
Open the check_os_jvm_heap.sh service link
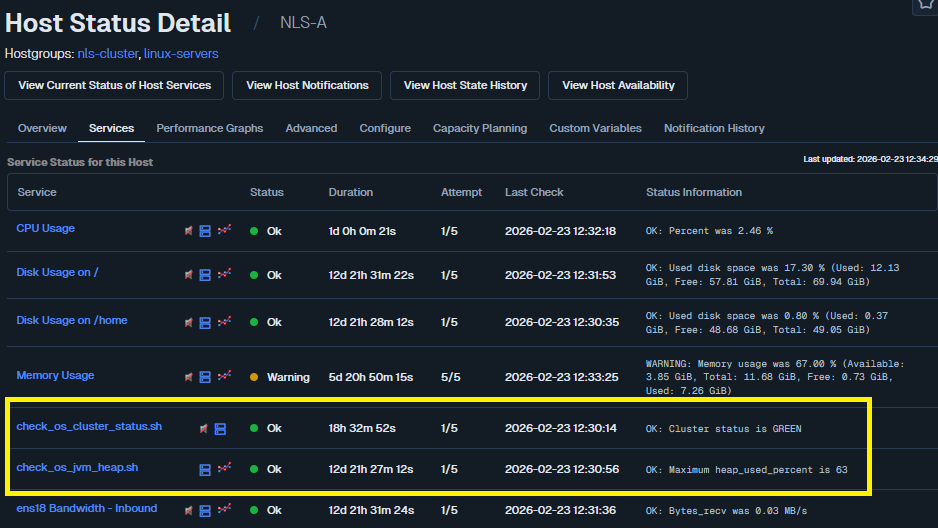77,467
